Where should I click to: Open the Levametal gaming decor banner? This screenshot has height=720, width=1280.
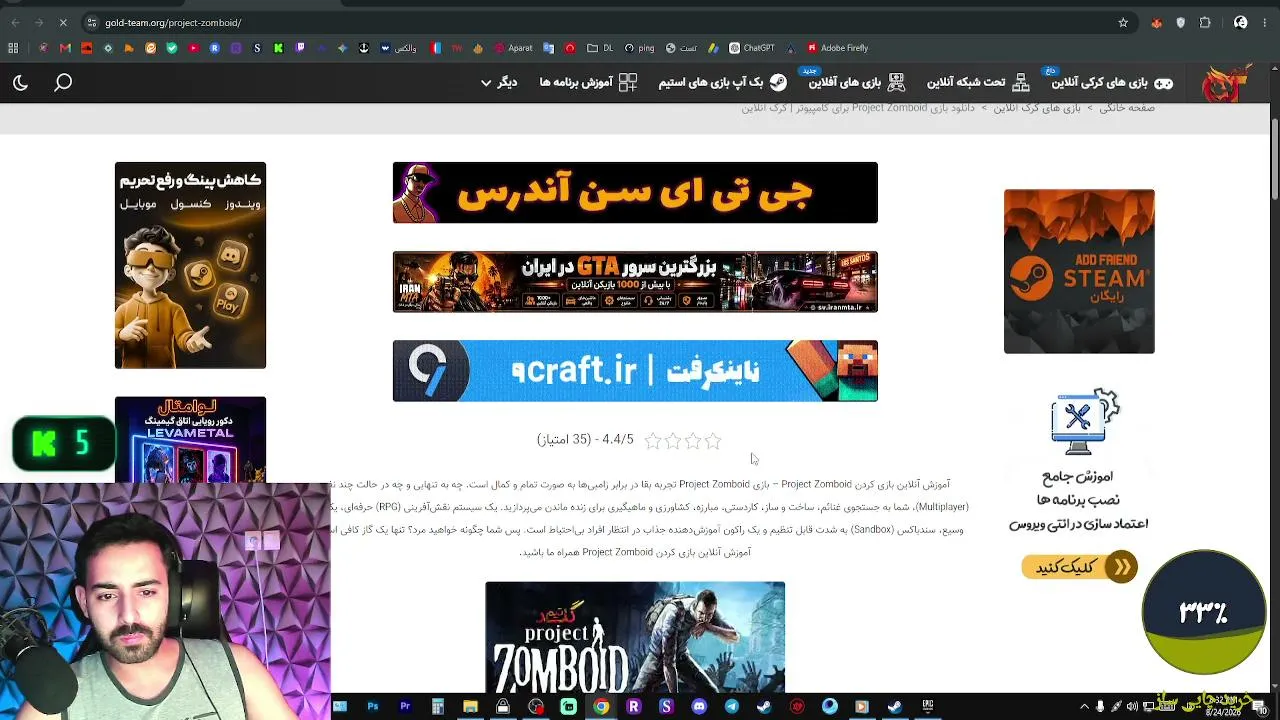pyautogui.click(x=190, y=440)
